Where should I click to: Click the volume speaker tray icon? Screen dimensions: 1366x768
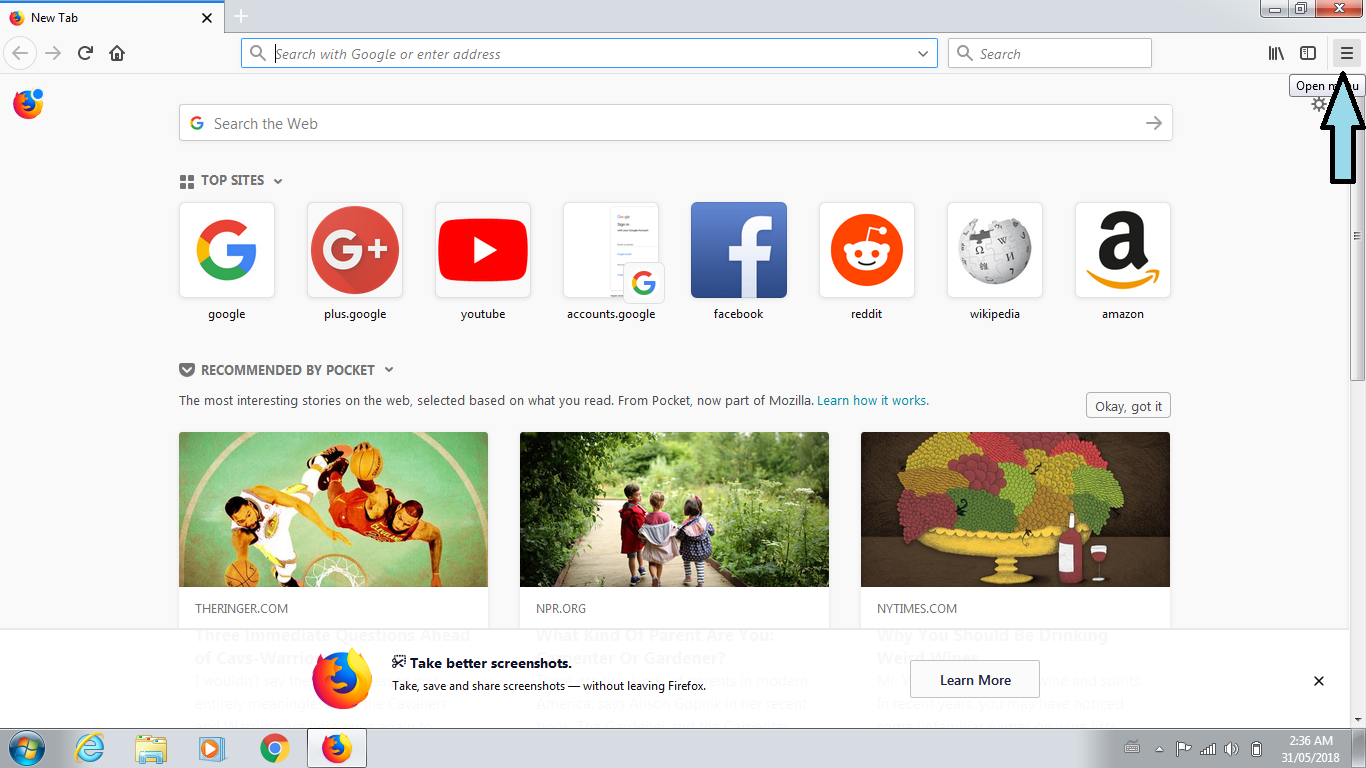(x=1232, y=749)
